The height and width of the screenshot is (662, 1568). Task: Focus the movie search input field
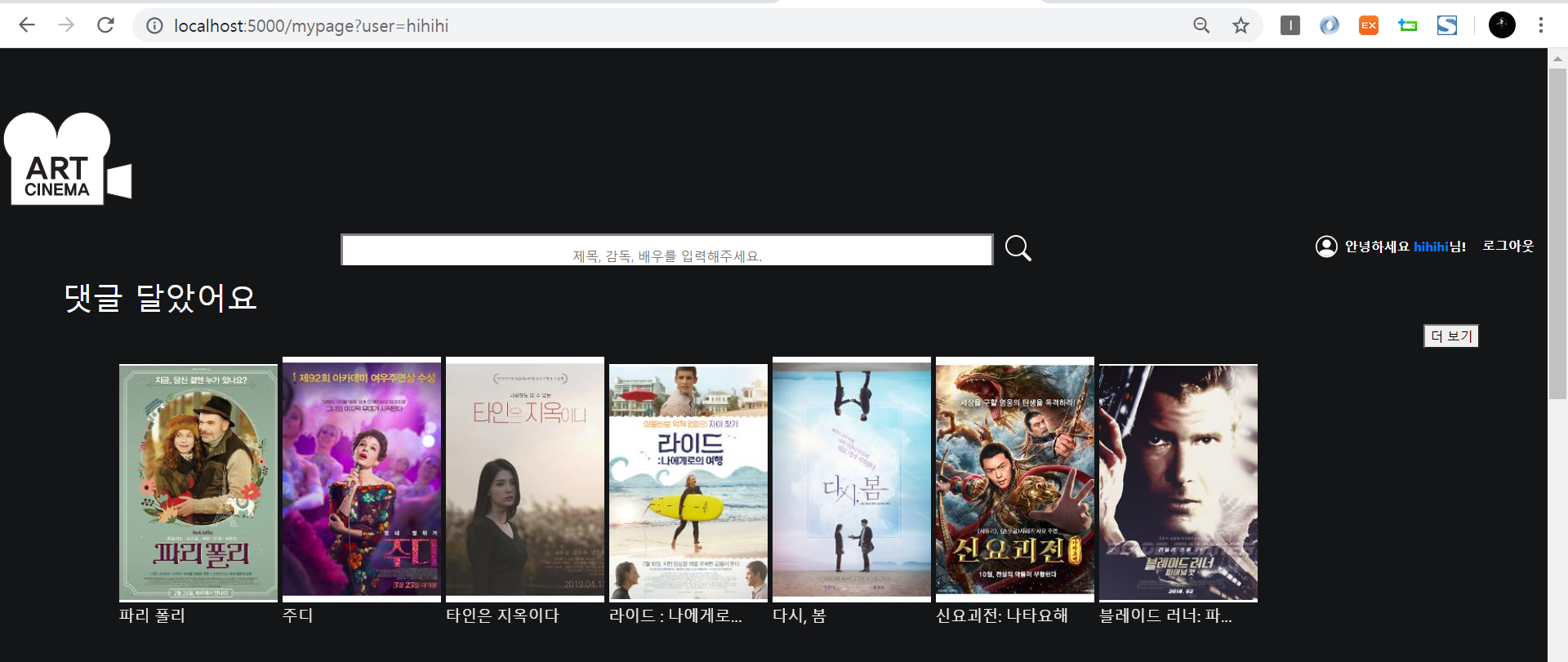click(667, 250)
